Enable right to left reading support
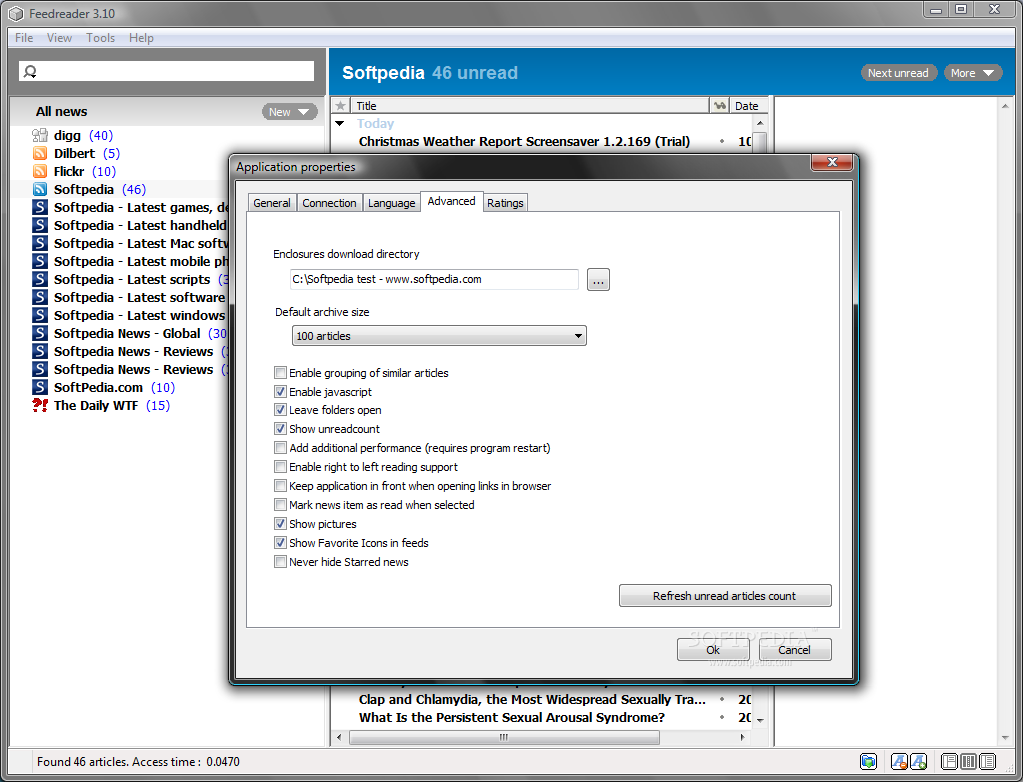The image size is (1023, 782). click(280, 466)
